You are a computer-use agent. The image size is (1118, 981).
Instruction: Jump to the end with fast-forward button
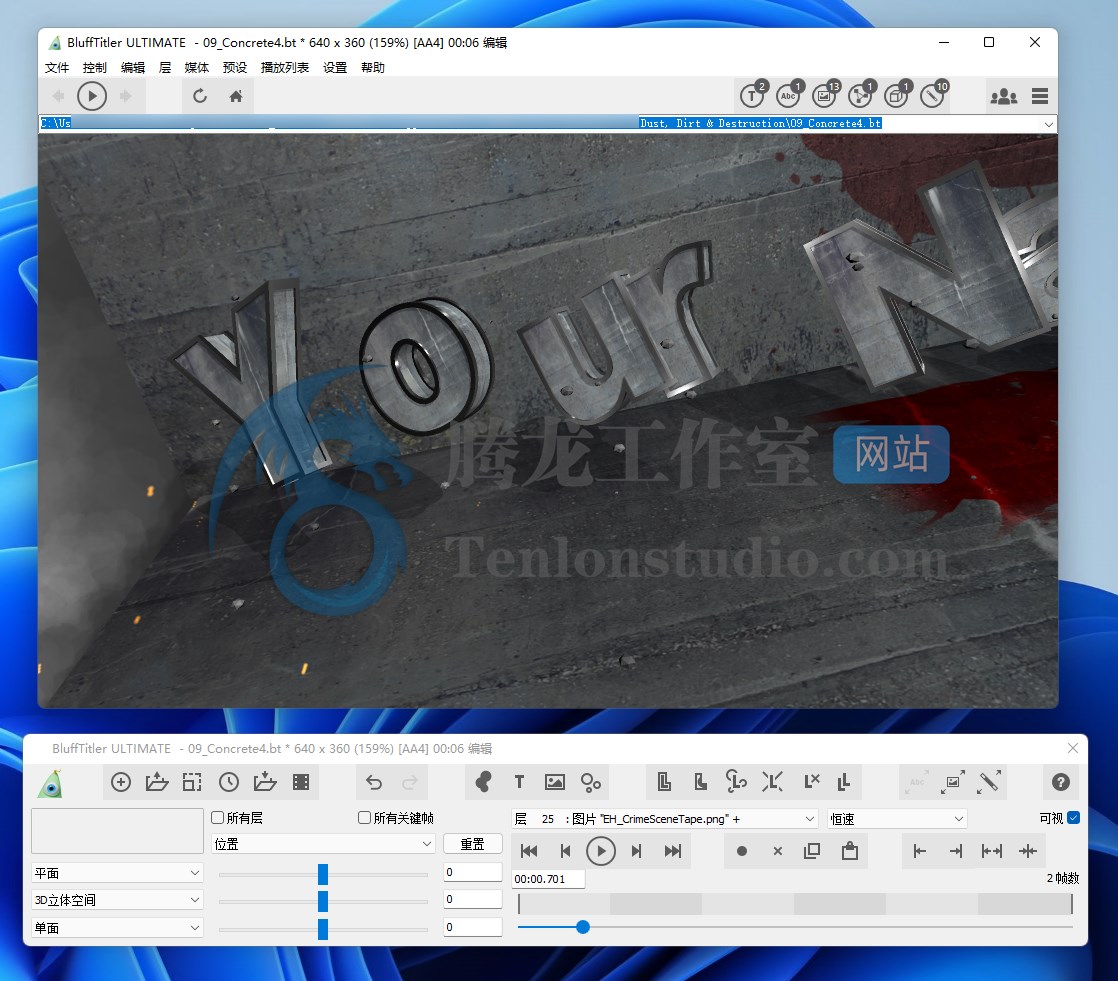tap(673, 851)
